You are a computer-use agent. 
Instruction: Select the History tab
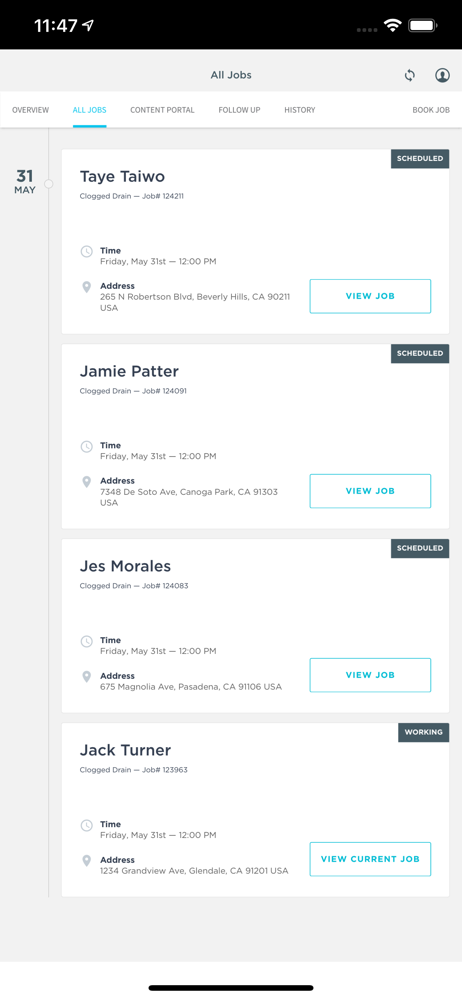pyautogui.click(x=300, y=110)
